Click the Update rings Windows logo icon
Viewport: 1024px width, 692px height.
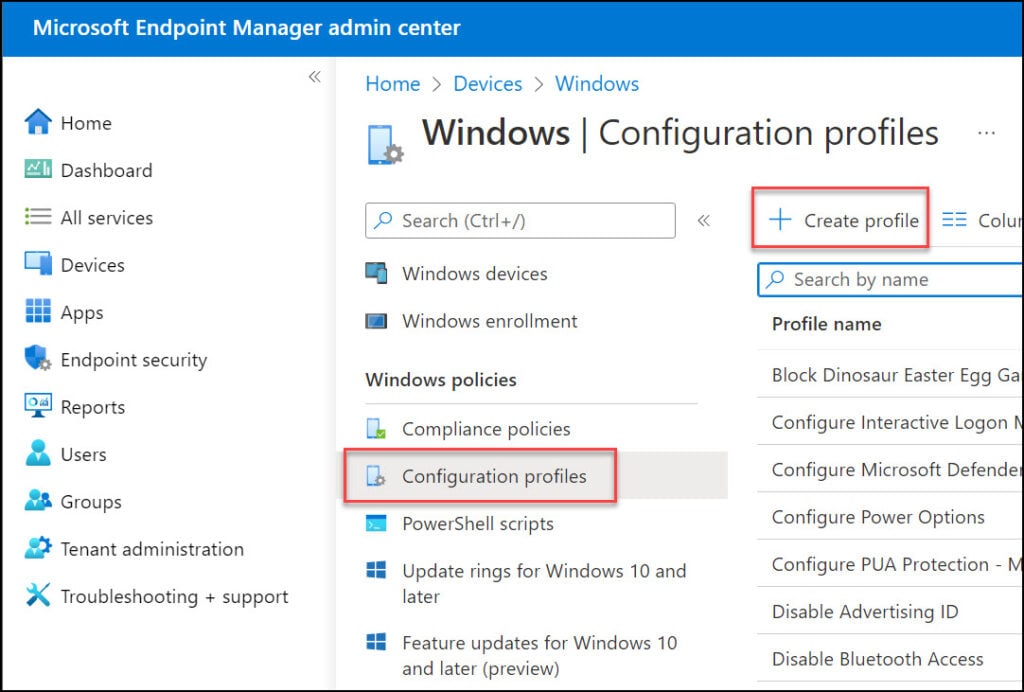(x=376, y=570)
